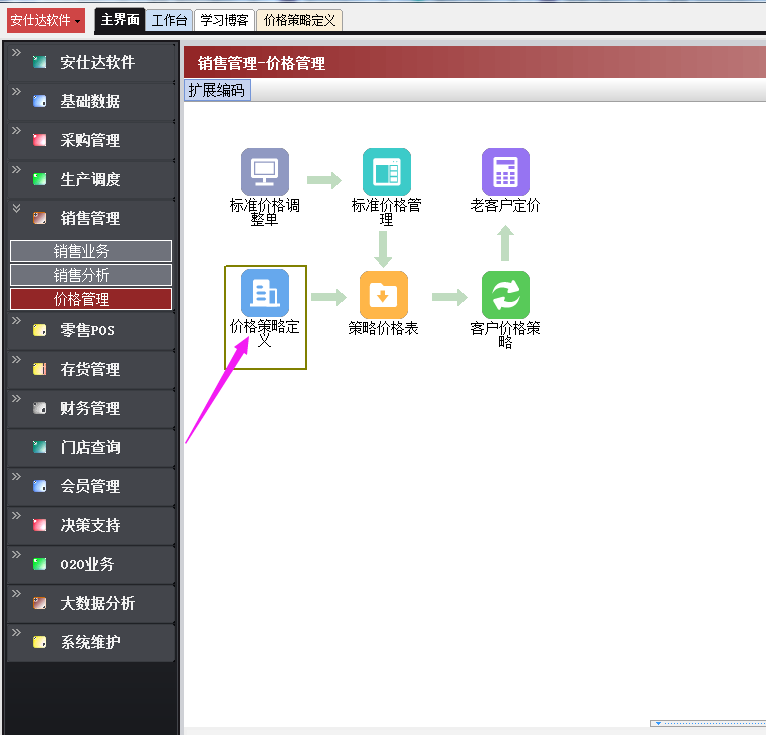This screenshot has width=766, height=735.
Task: Click the 价格策略定义 label text
Action: click(x=265, y=333)
